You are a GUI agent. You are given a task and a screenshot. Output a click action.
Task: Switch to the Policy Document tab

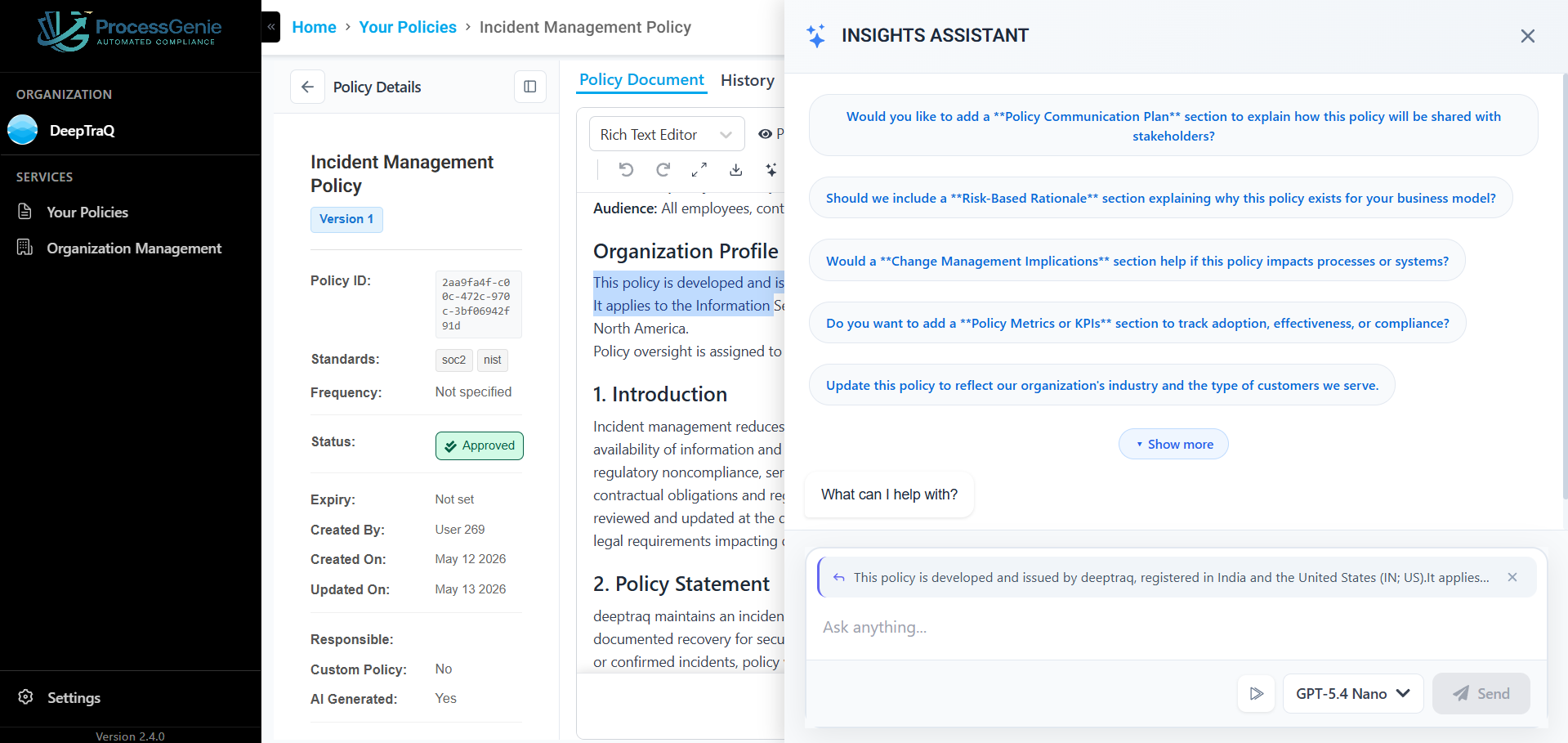(641, 80)
